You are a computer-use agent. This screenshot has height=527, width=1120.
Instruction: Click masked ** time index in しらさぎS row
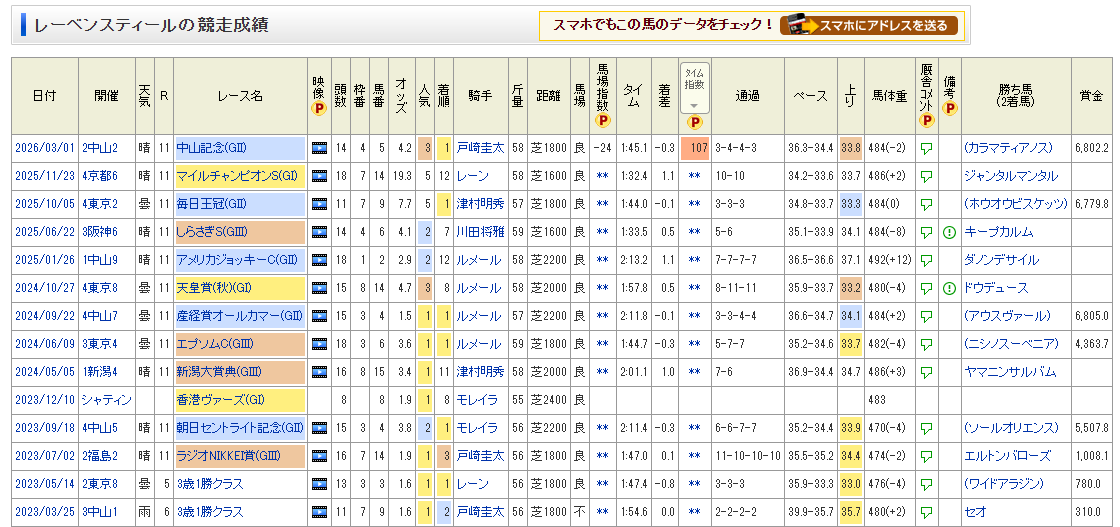(694, 232)
